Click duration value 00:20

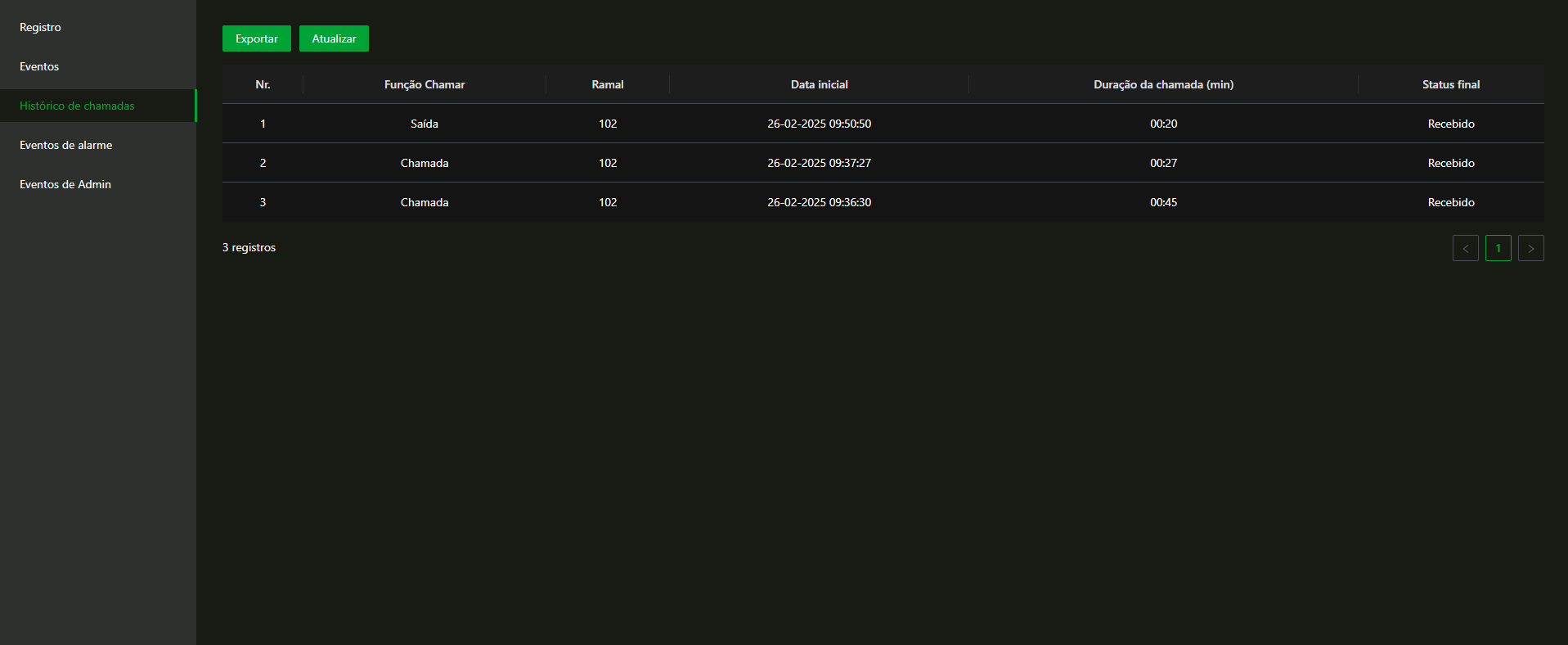(1164, 124)
